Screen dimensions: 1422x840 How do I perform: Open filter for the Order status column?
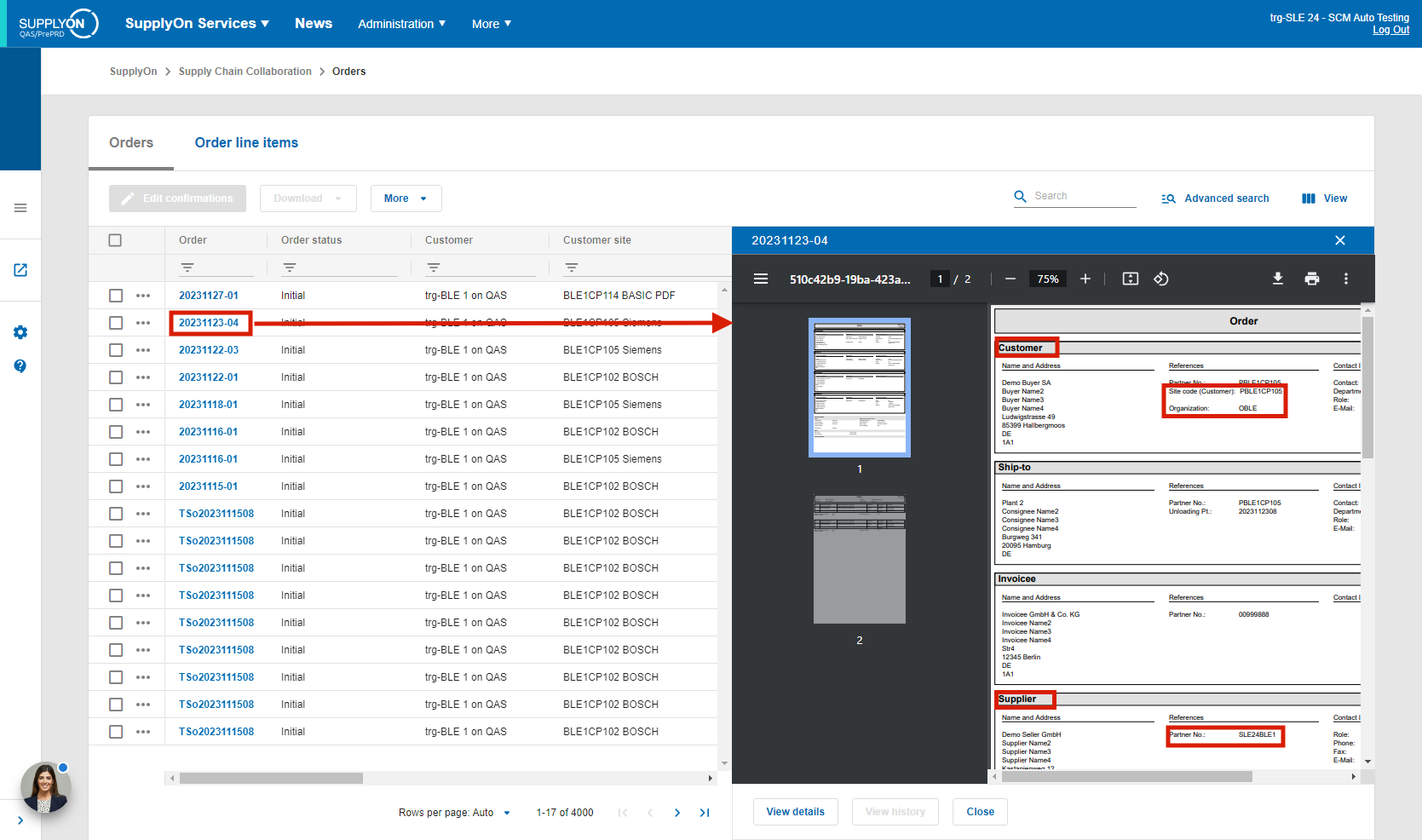pyautogui.click(x=290, y=268)
